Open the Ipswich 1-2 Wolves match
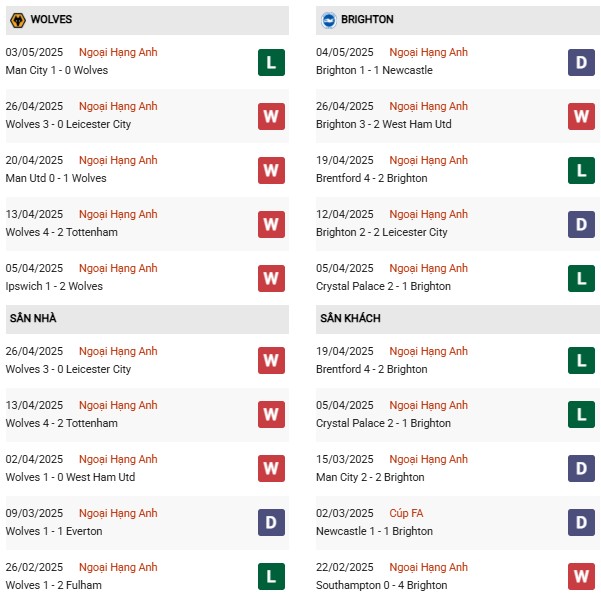This screenshot has height=596, width=601. click(54, 286)
